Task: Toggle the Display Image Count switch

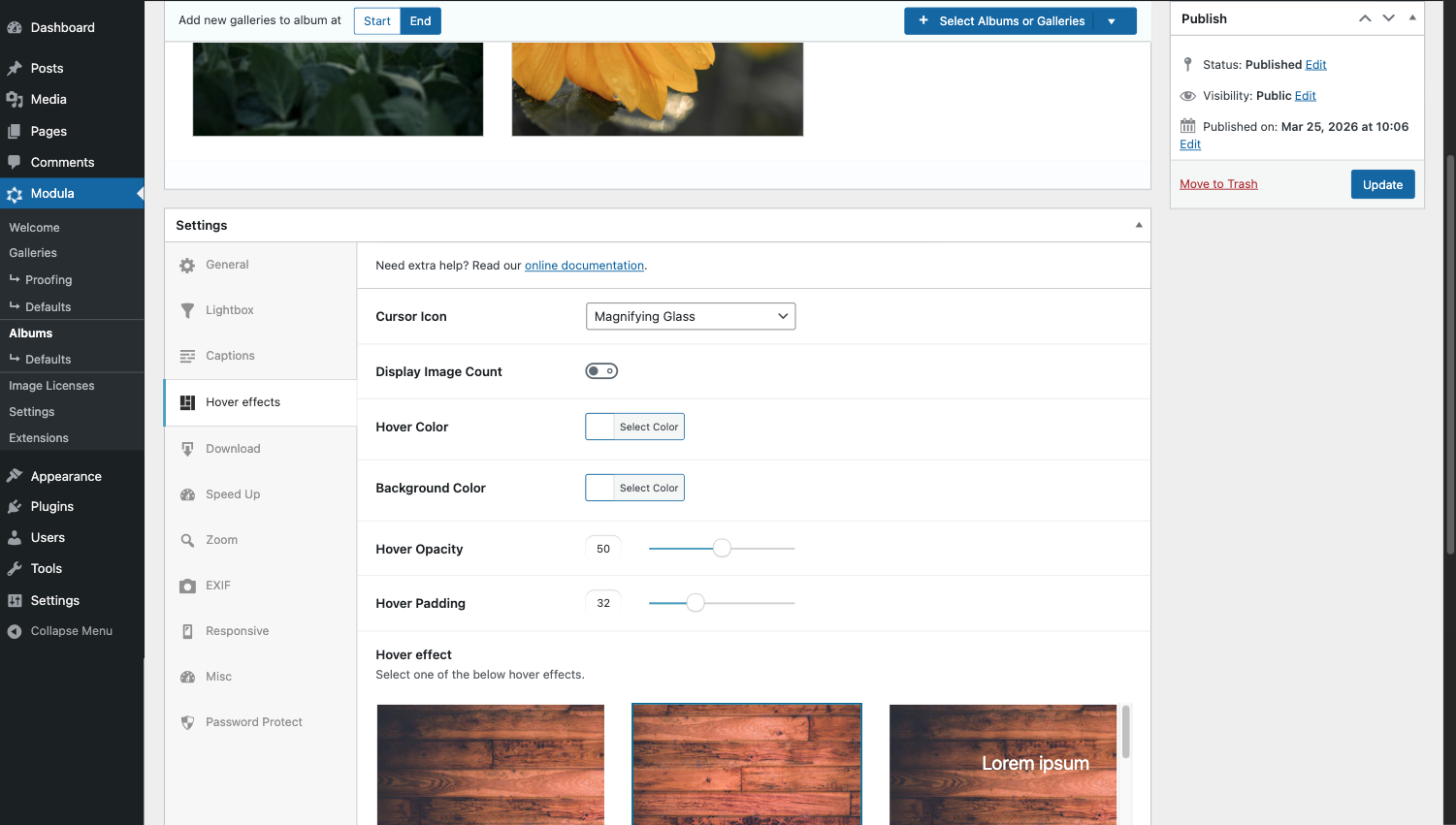Action: tap(601, 371)
